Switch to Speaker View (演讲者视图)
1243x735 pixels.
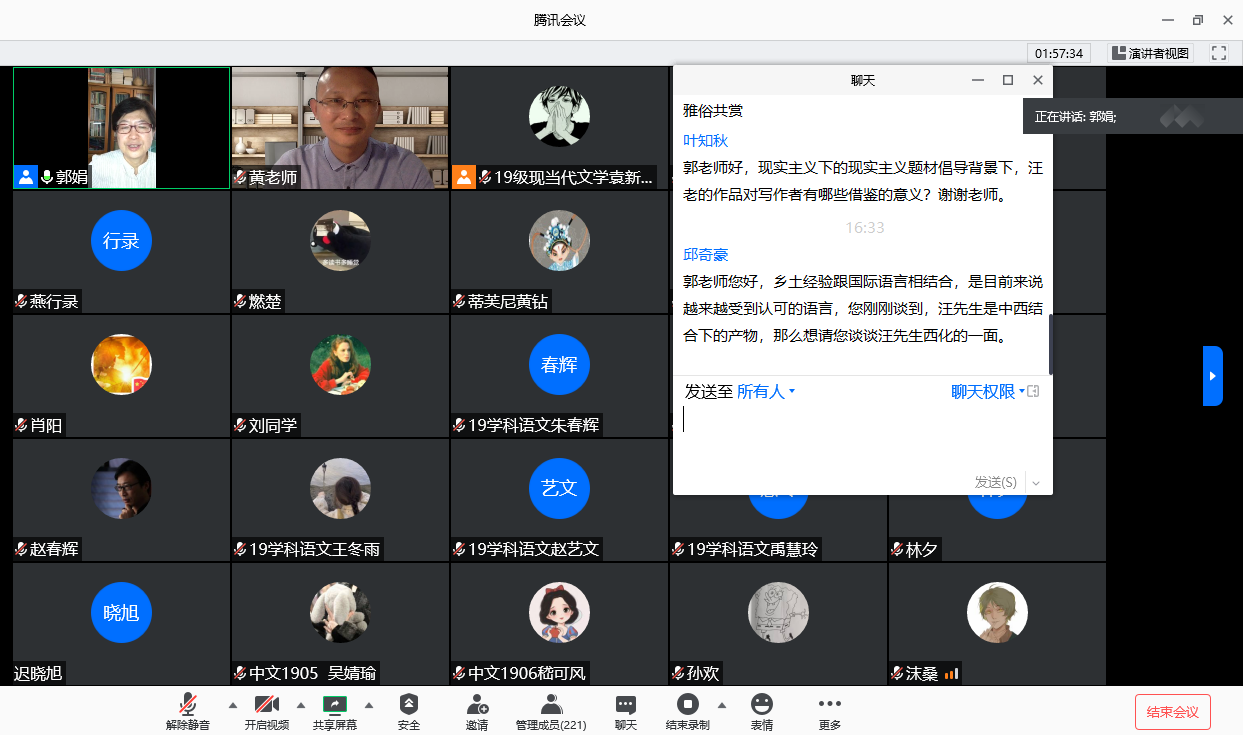(x=1151, y=53)
